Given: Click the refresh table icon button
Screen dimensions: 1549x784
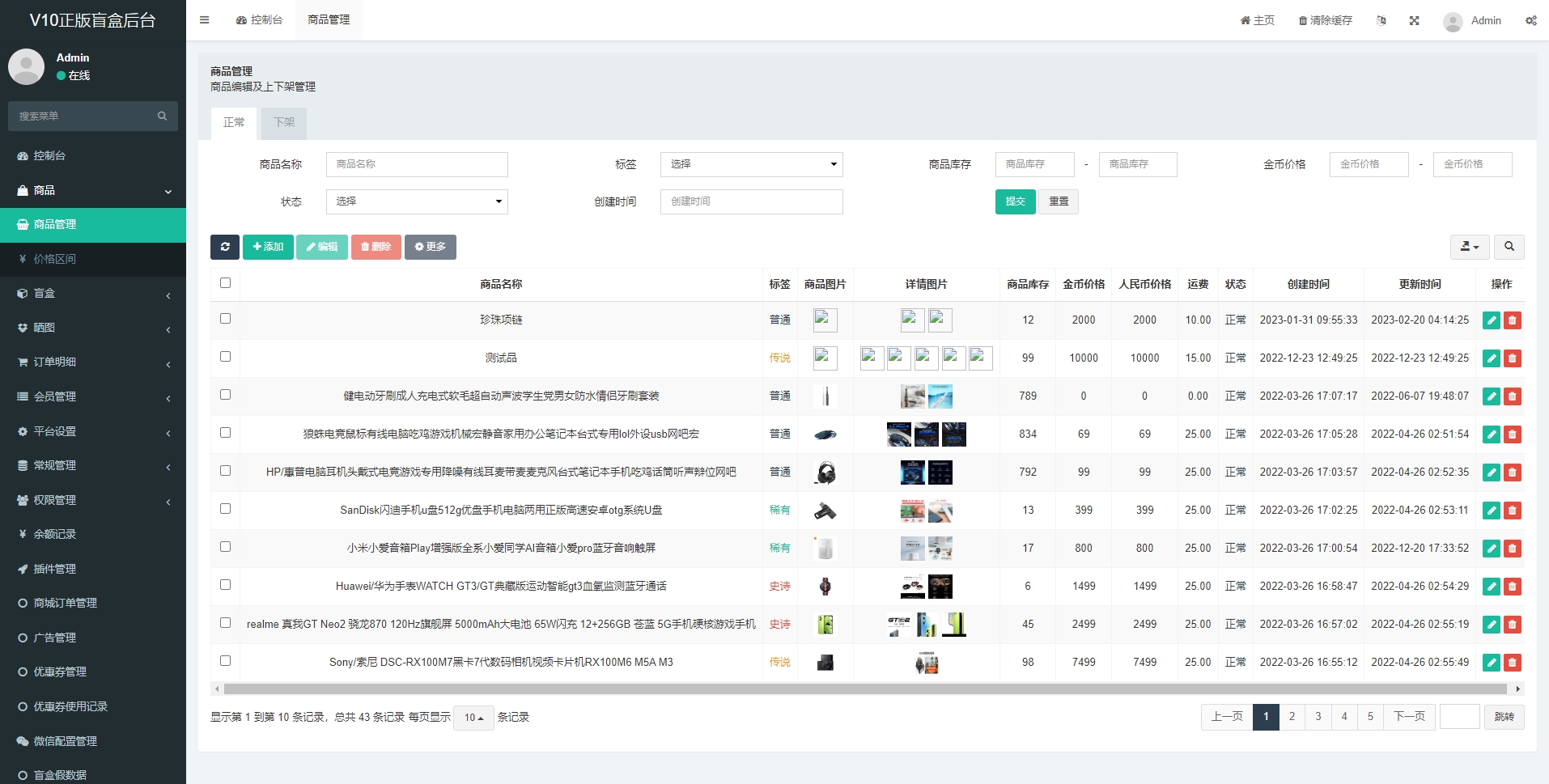Looking at the screenshot, I should (224, 247).
